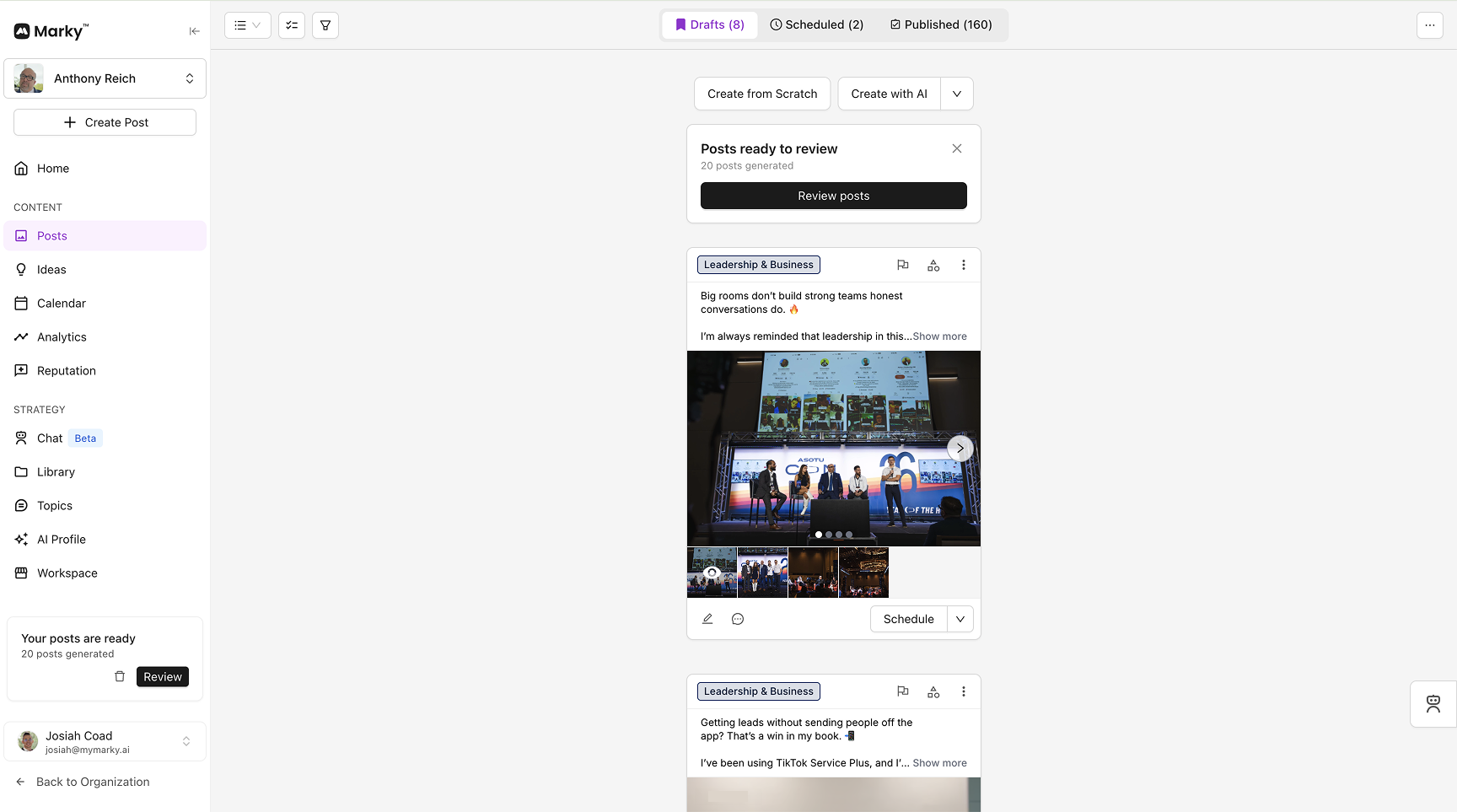Viewport: 1457px width, 812px height.
Task: Open Posts in the sidebar
Action: 105,236
